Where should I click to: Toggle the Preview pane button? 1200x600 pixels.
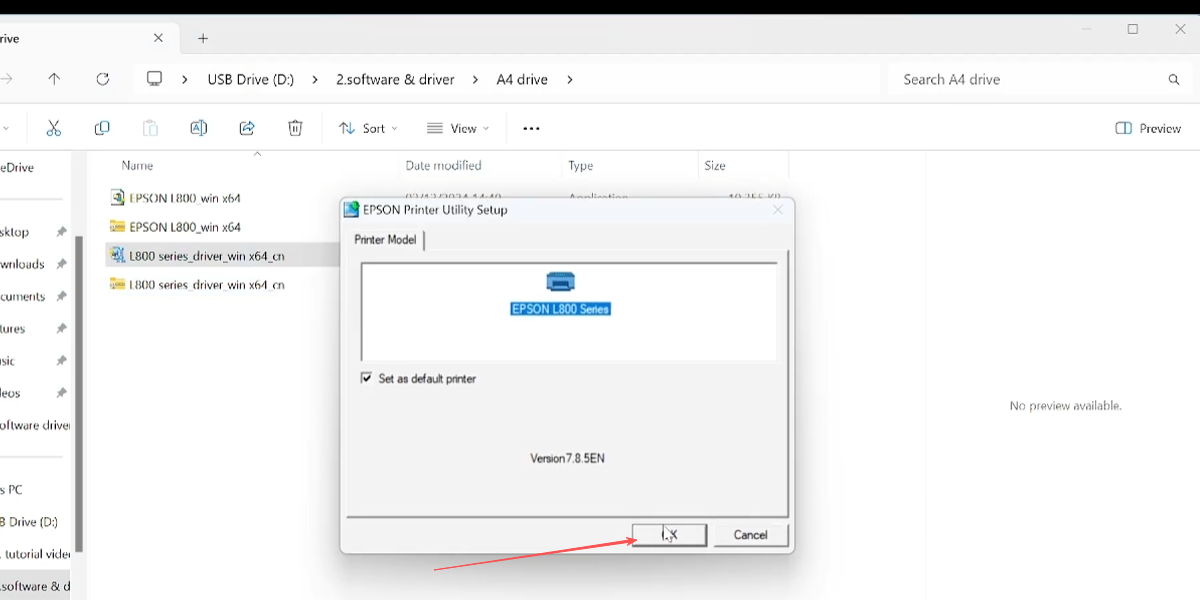point(1148,128)
